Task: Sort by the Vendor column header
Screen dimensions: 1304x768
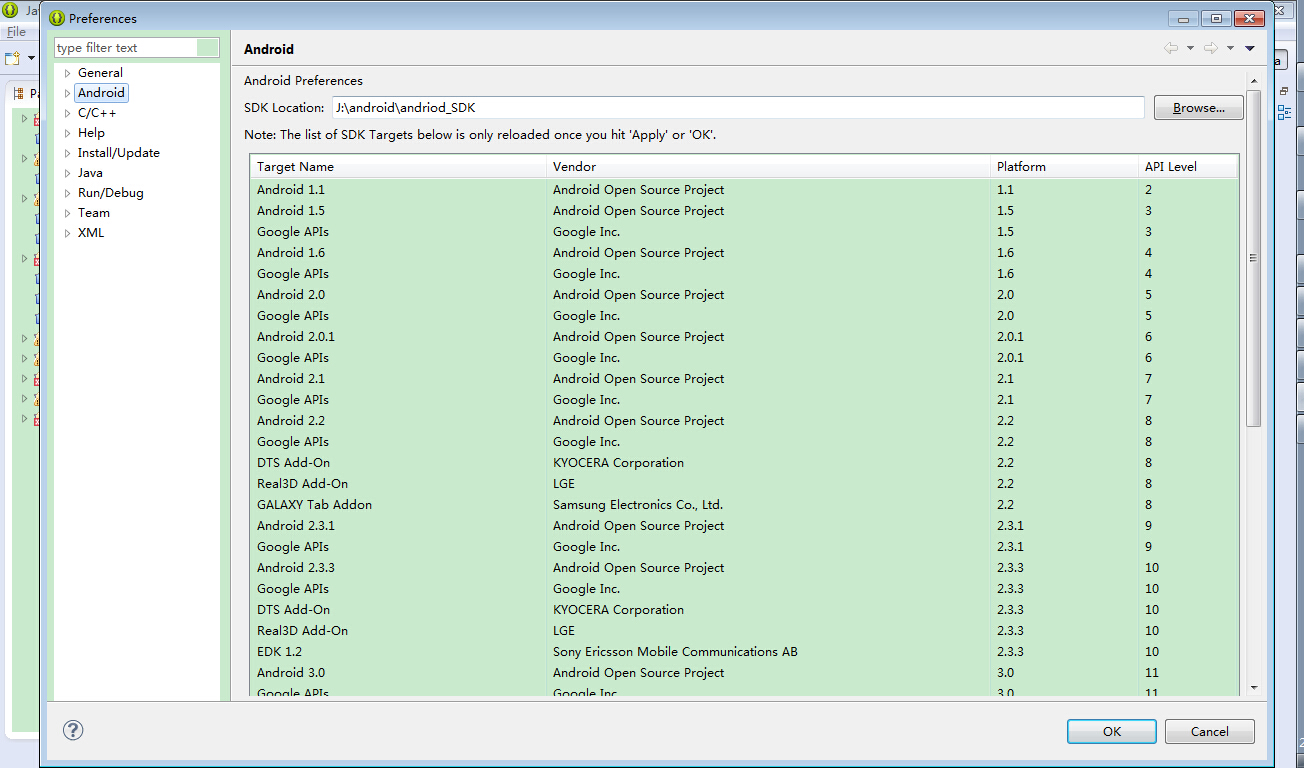Action: pos(768,167)
